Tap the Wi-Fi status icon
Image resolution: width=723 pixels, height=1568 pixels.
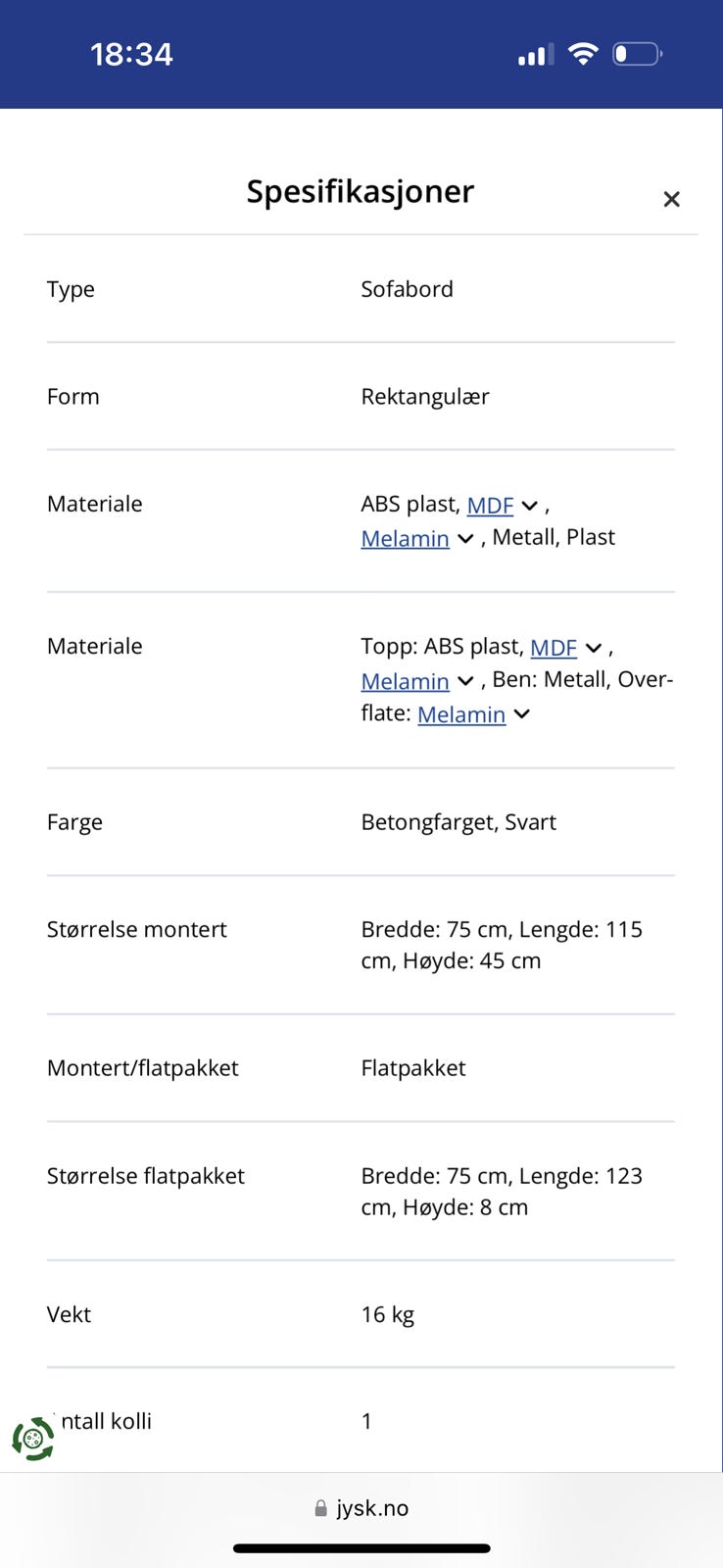583,54
